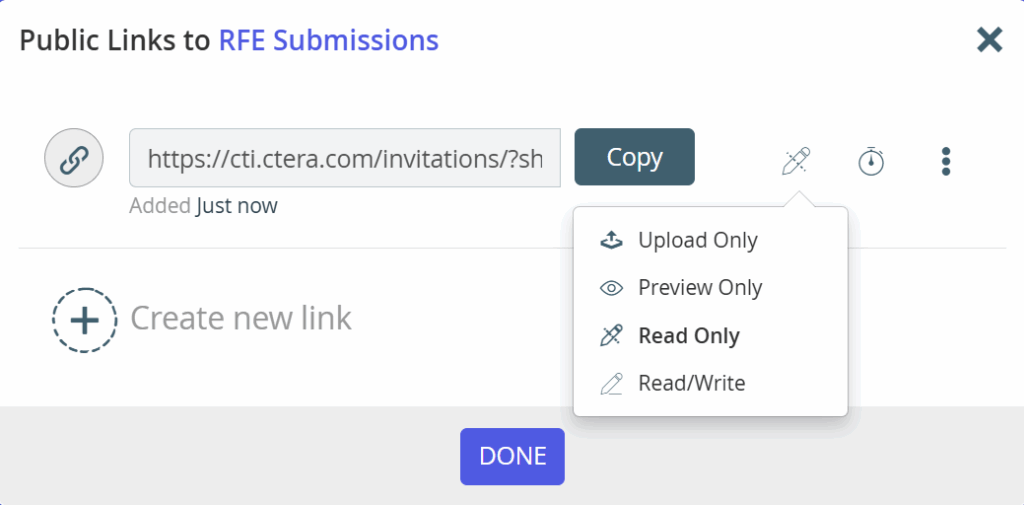Switch link permission to Read/Write

click(x=691, y=383)
